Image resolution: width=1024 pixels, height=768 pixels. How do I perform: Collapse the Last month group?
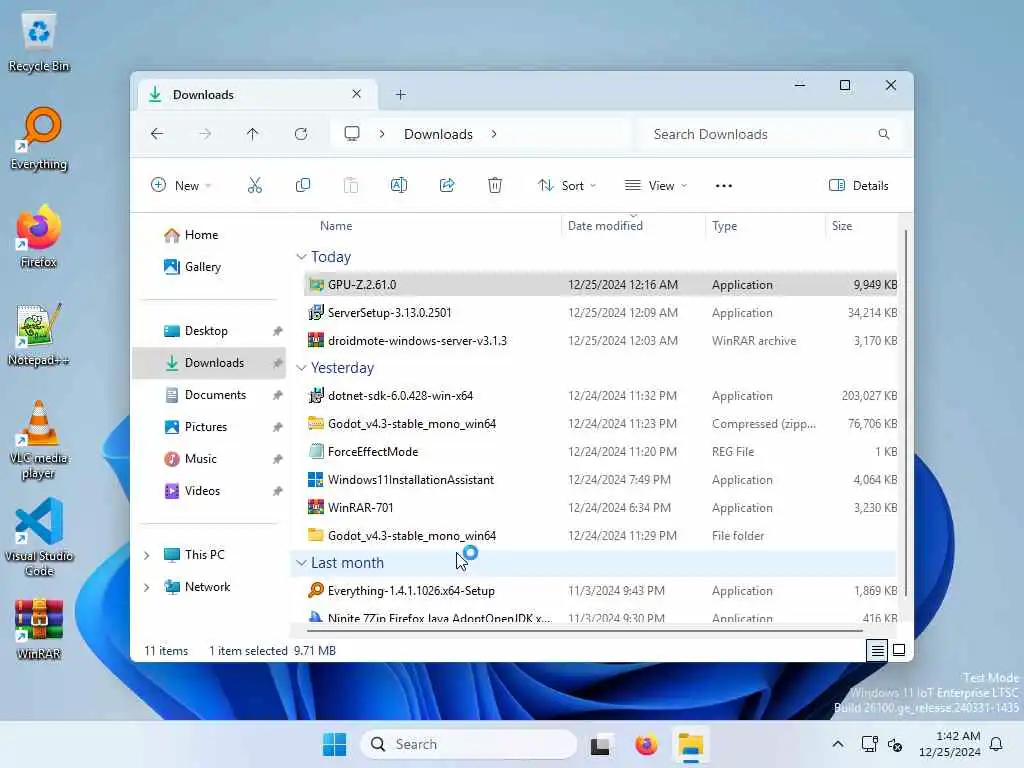pyautogui.click(x=301, y=562)
